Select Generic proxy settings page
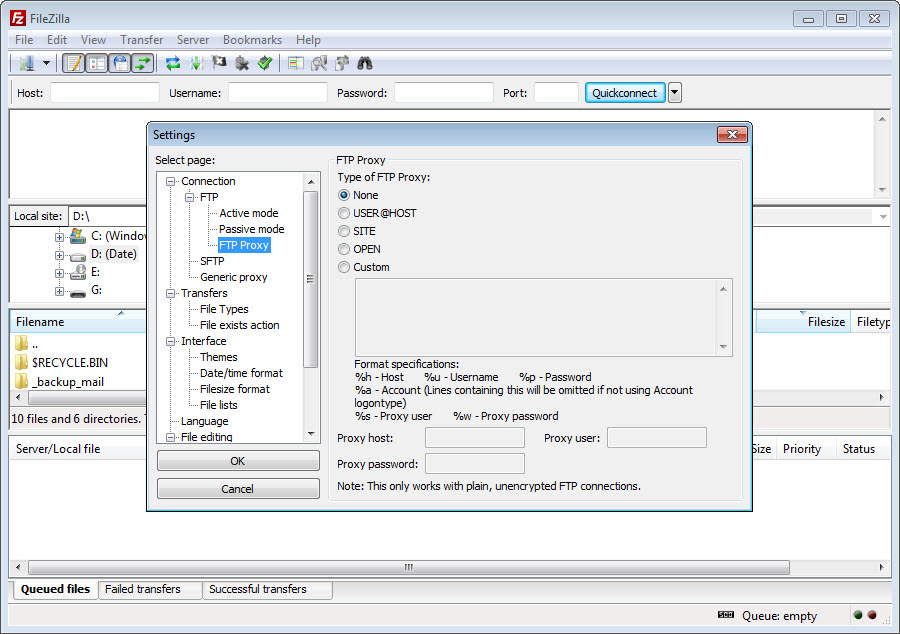 click(x=234, y=277)
